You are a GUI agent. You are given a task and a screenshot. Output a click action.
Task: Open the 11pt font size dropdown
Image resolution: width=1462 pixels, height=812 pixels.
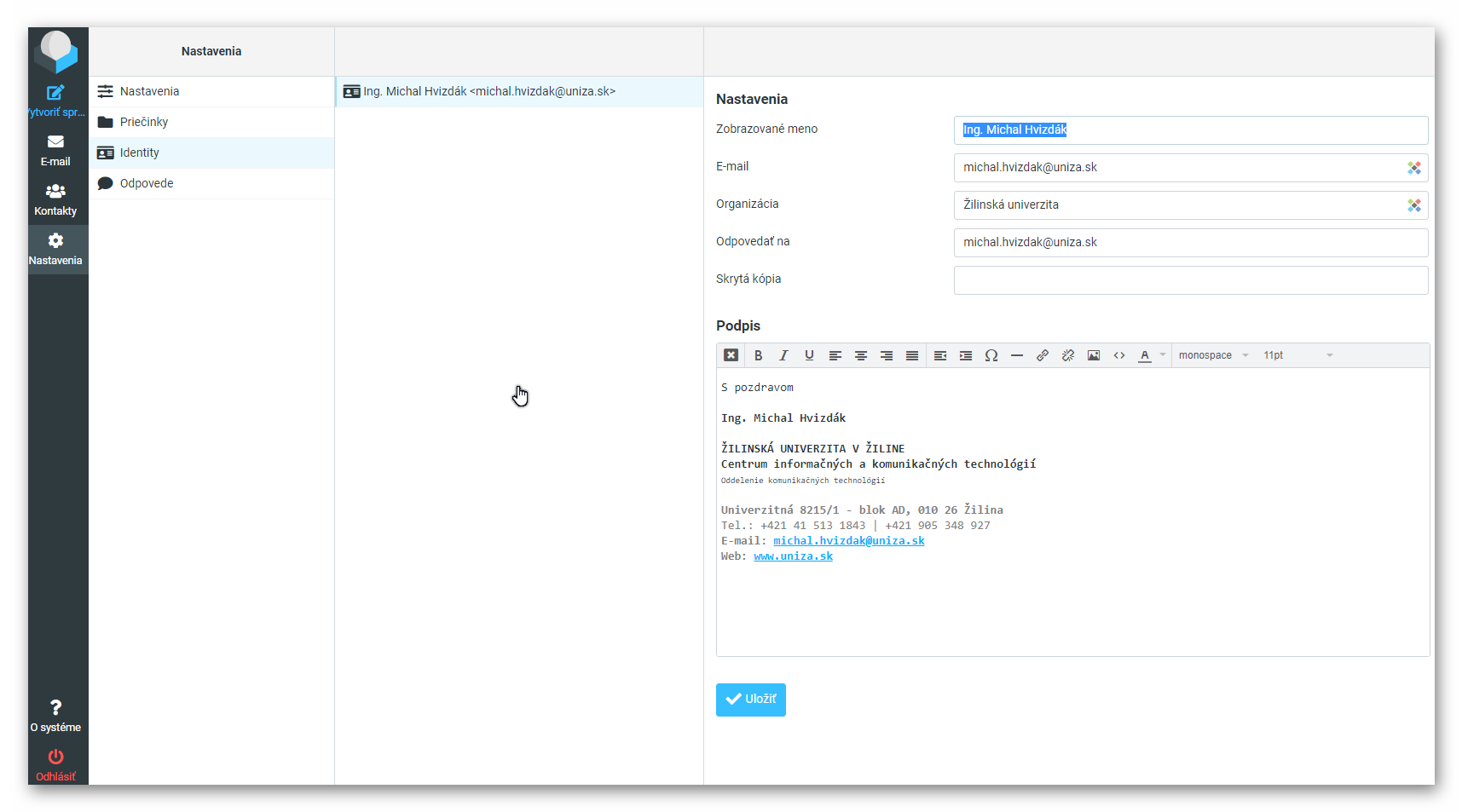point(1297,355)
